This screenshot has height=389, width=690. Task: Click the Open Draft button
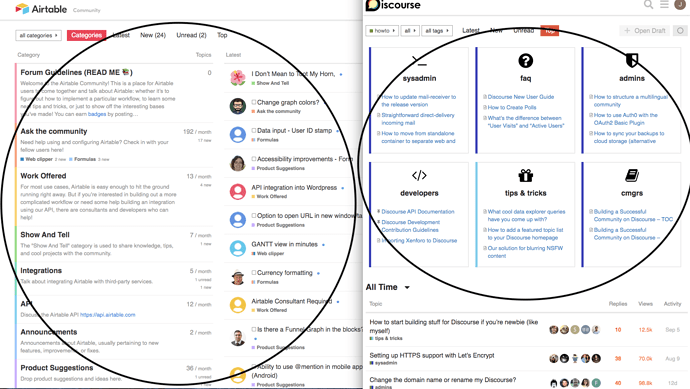(645, 30)
